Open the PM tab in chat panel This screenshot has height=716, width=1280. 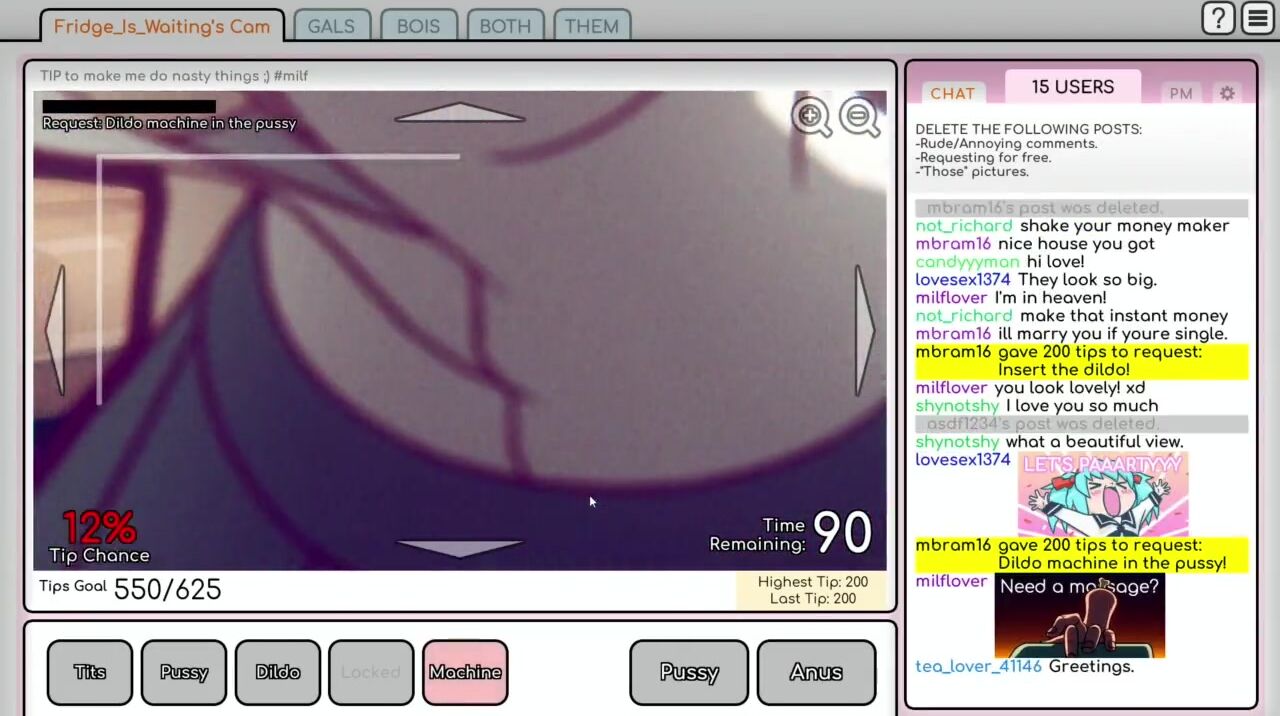click(x=1181, y=93)
